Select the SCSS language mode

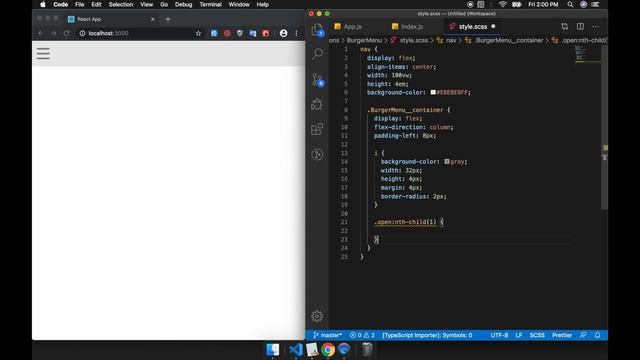tap(537, 335)
